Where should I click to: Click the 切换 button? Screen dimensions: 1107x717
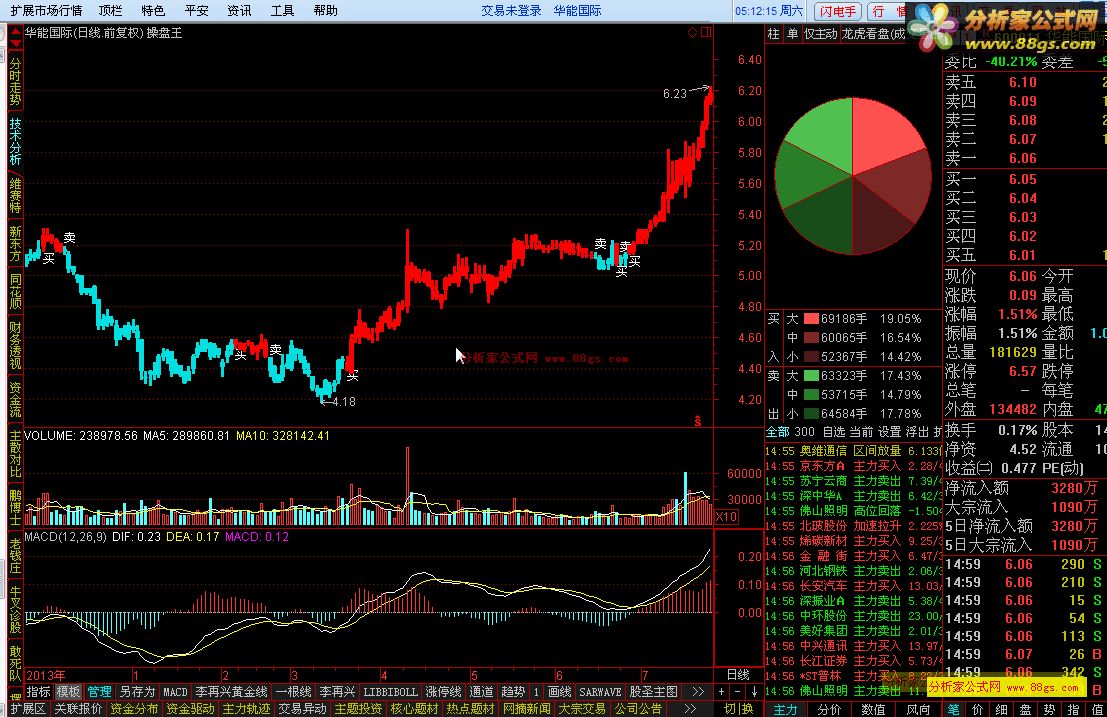[738, 709]
